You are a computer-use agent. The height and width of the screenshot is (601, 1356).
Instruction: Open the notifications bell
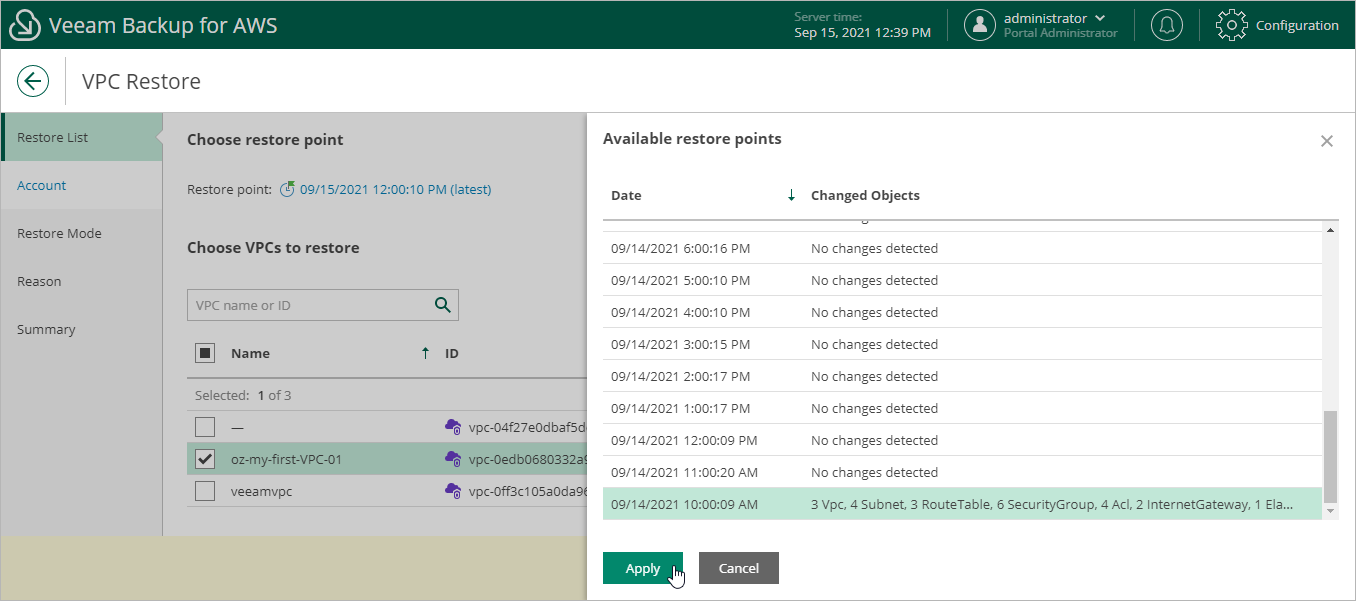(1166, 25)
